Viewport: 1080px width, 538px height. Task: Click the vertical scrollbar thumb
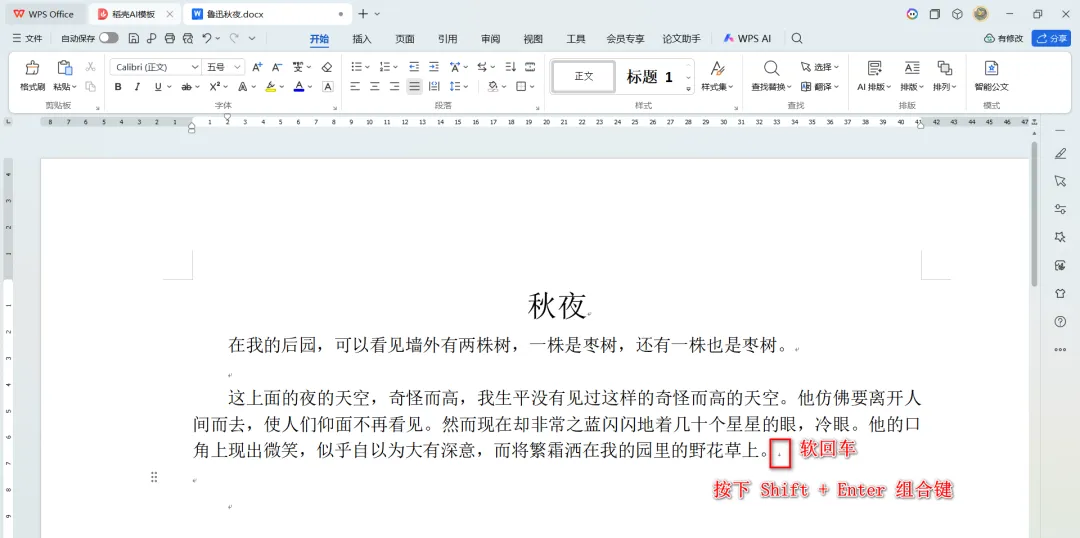(x=1035, y=214)
